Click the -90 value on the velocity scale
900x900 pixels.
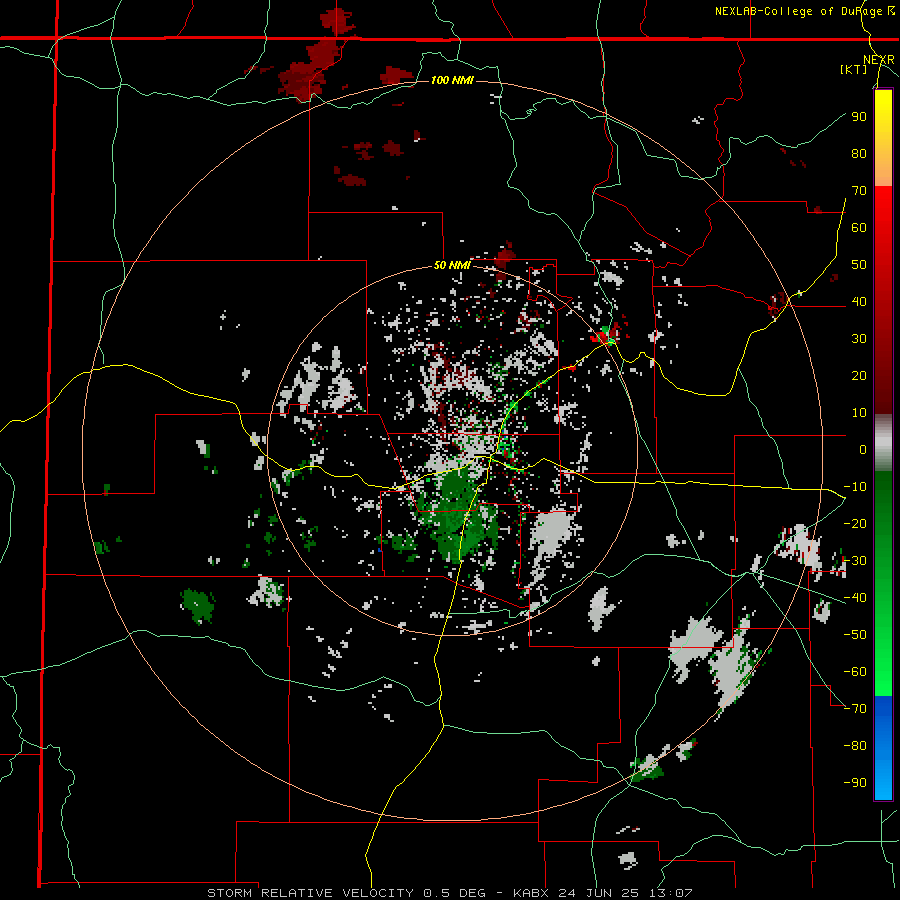tap(855, 783)
